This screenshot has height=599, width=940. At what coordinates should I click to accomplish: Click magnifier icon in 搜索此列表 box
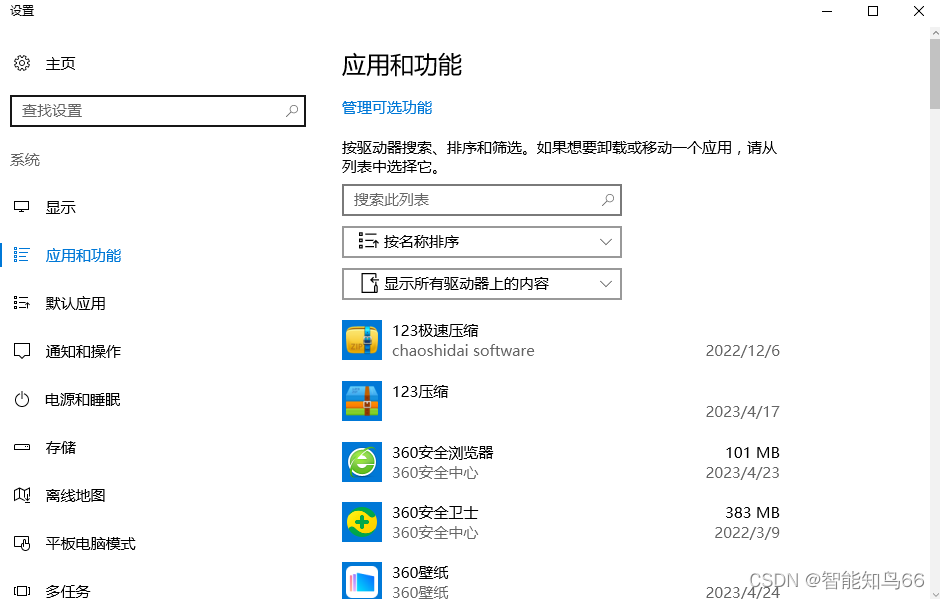click(x=608, y=200)
